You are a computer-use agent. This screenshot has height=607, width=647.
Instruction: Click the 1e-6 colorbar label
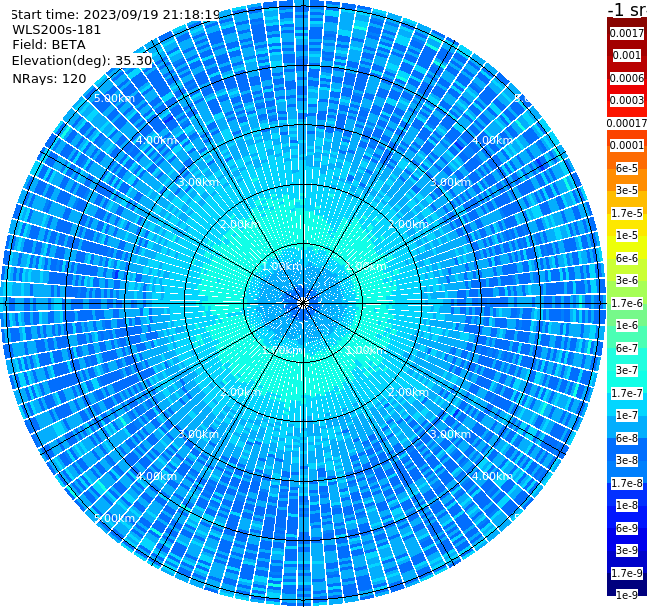pyautogui.click(x=627, y=325)
